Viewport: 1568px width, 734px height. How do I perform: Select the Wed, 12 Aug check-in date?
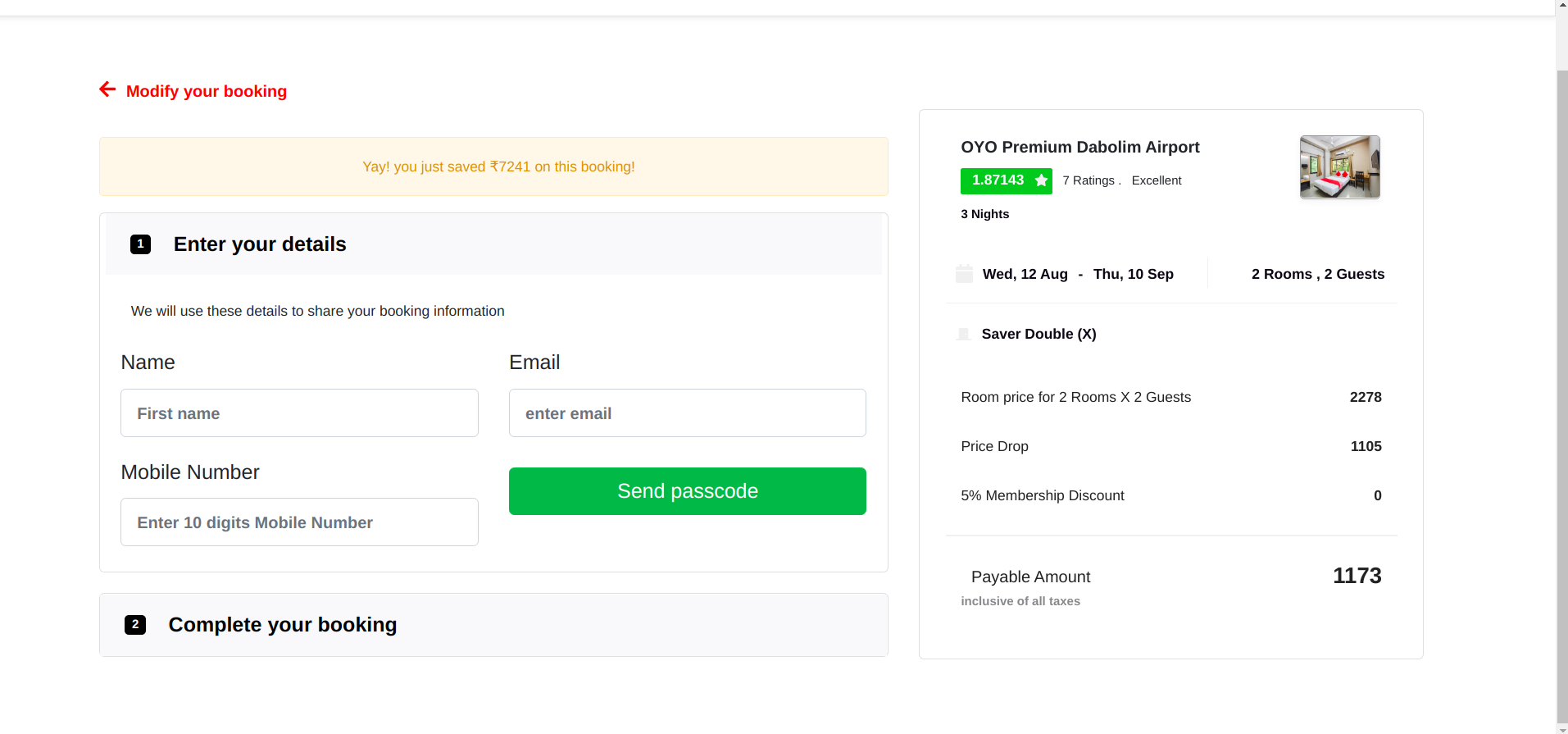coord(1025,275)
